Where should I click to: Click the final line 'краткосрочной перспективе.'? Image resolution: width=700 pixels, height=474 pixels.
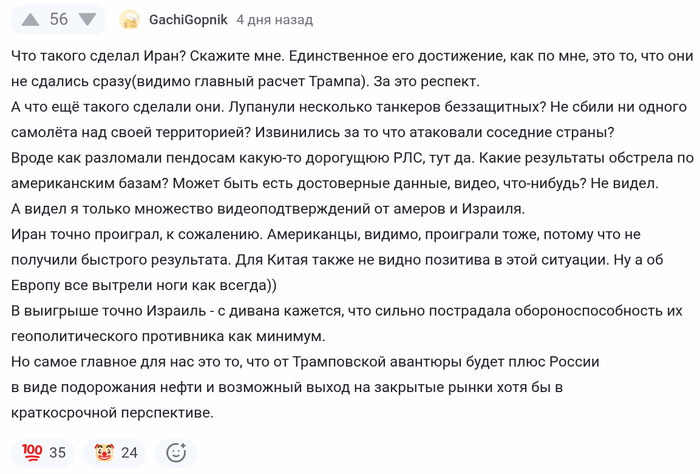(110, 413)
